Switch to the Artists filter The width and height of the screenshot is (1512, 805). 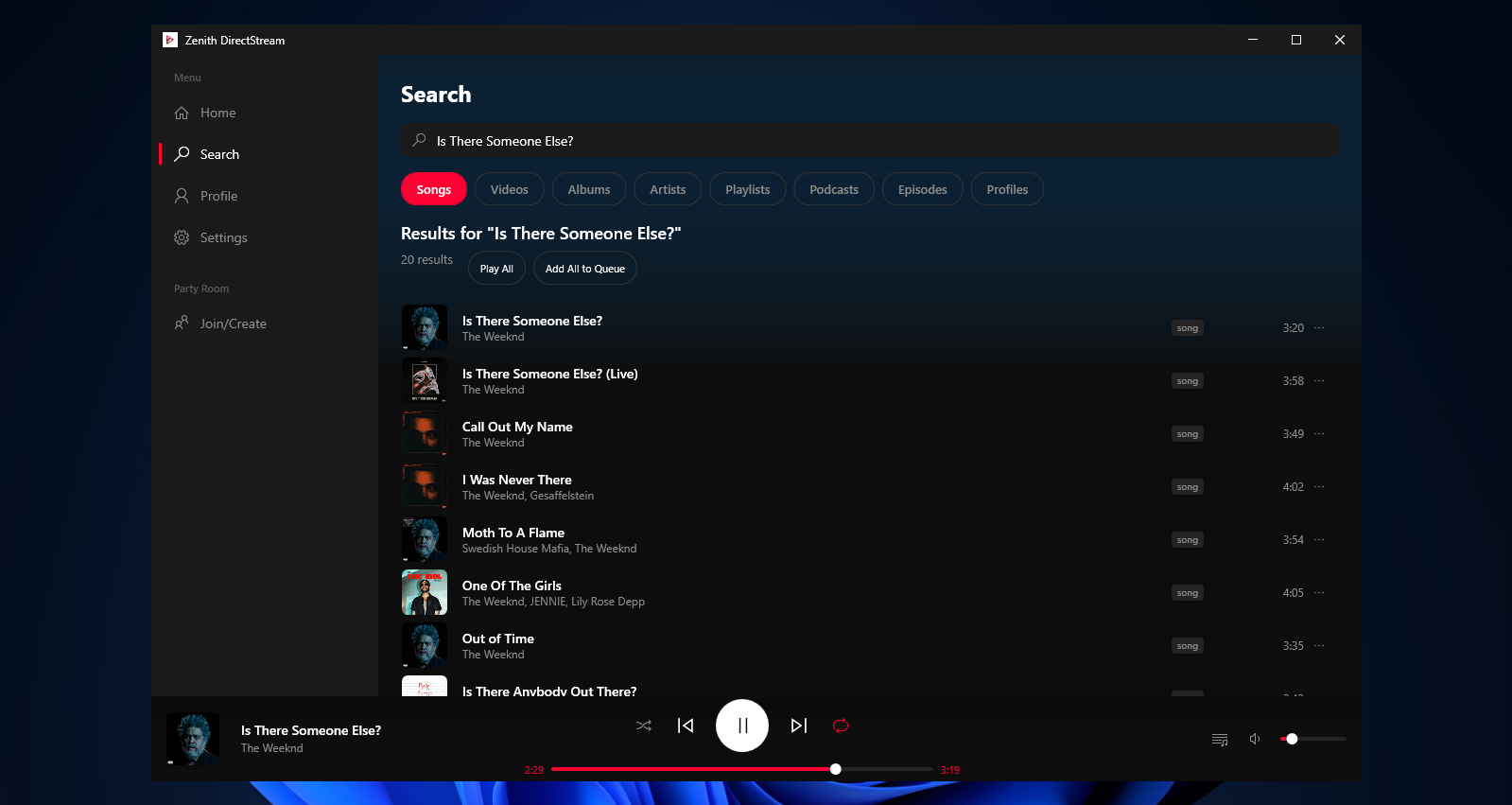coord(668,189)
